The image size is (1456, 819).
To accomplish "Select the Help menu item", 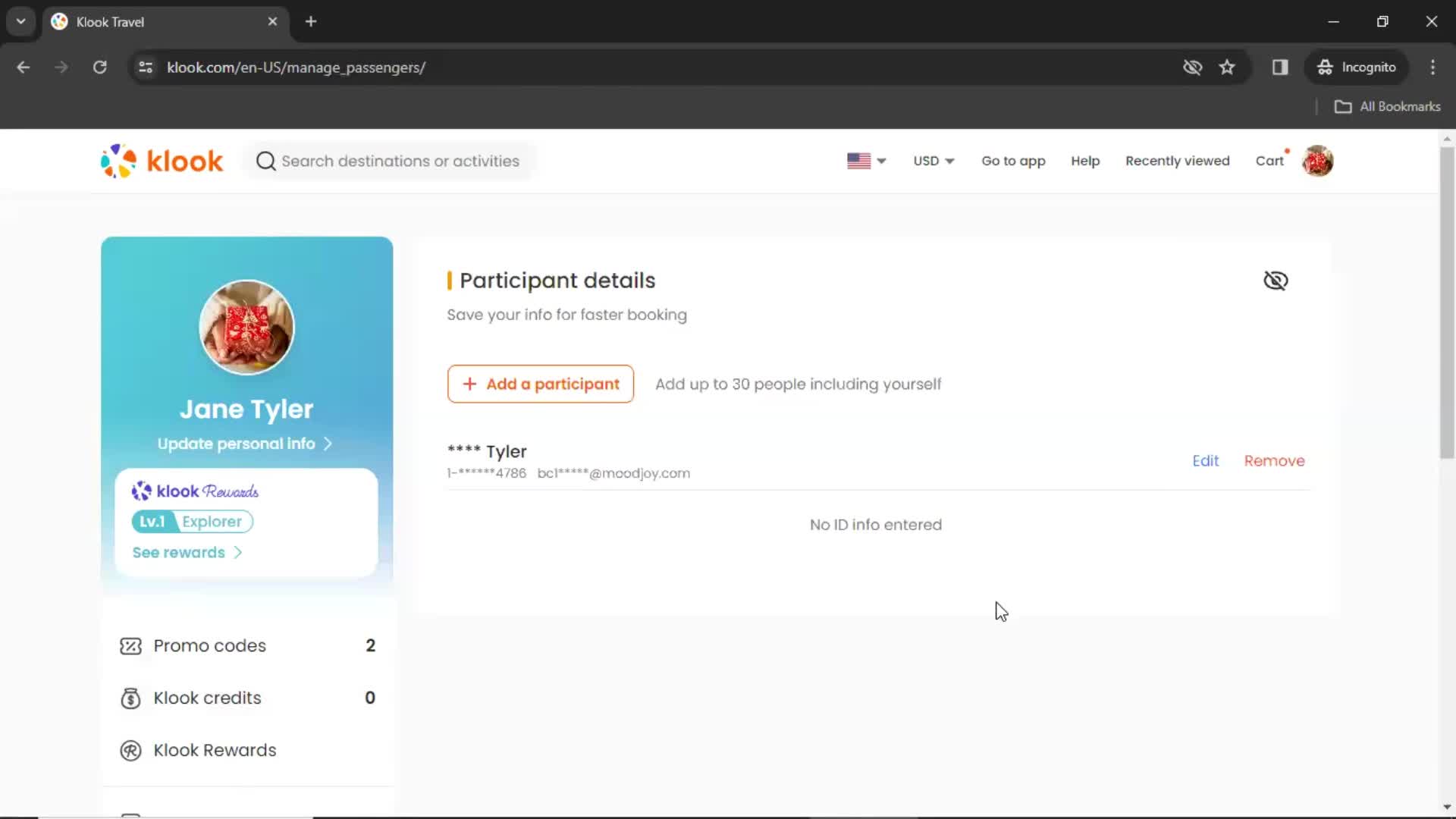I will click(x=1085, y=161).
